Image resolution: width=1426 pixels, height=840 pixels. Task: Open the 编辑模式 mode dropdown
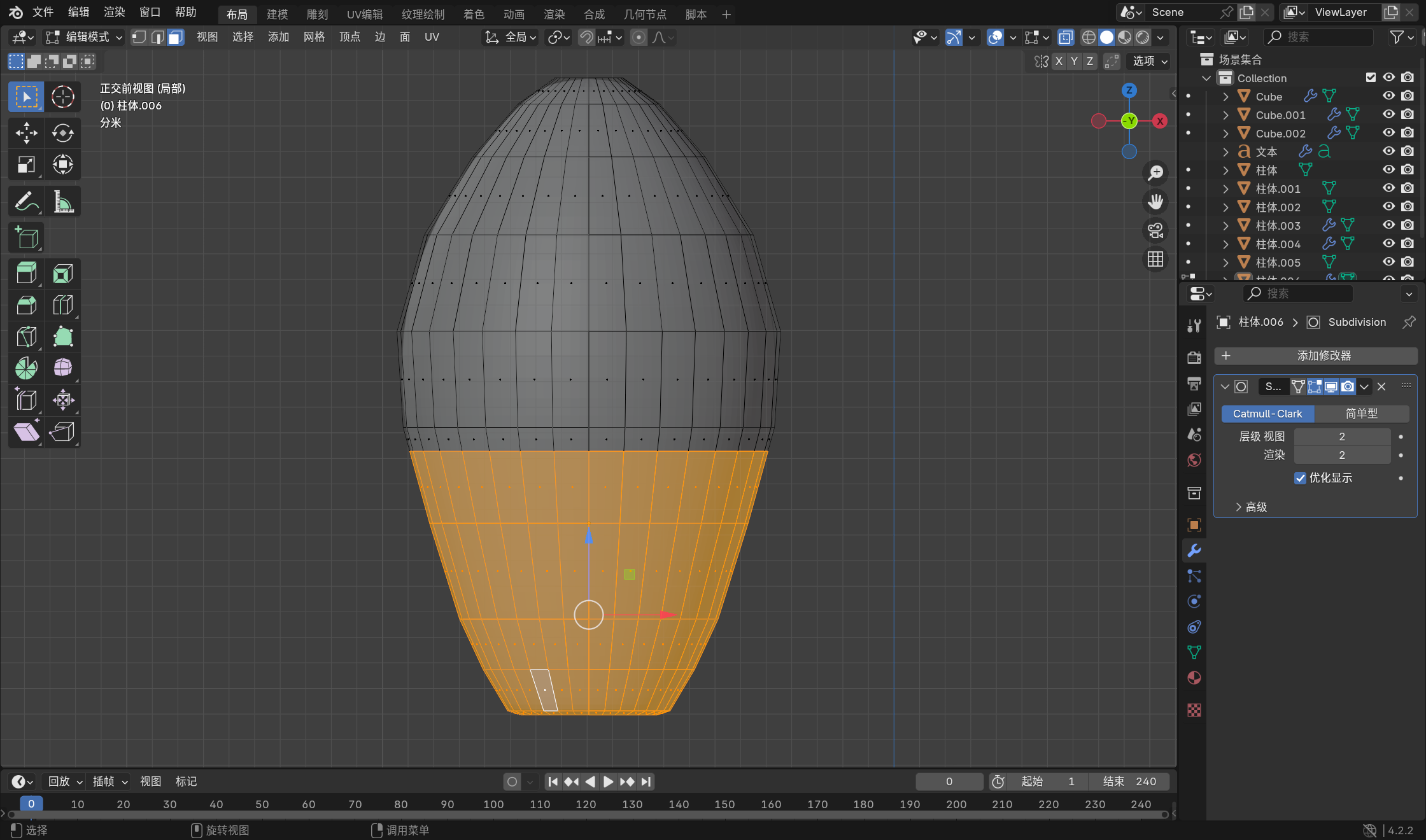[85, 37]
